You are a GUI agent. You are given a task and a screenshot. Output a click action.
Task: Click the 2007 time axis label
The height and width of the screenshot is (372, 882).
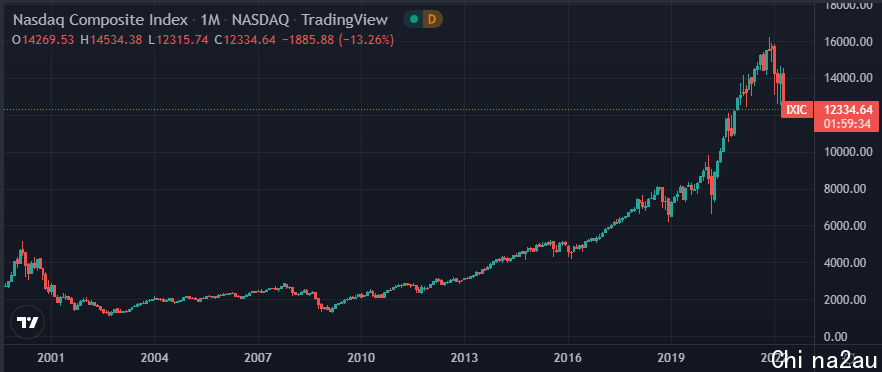click(258, 357)
